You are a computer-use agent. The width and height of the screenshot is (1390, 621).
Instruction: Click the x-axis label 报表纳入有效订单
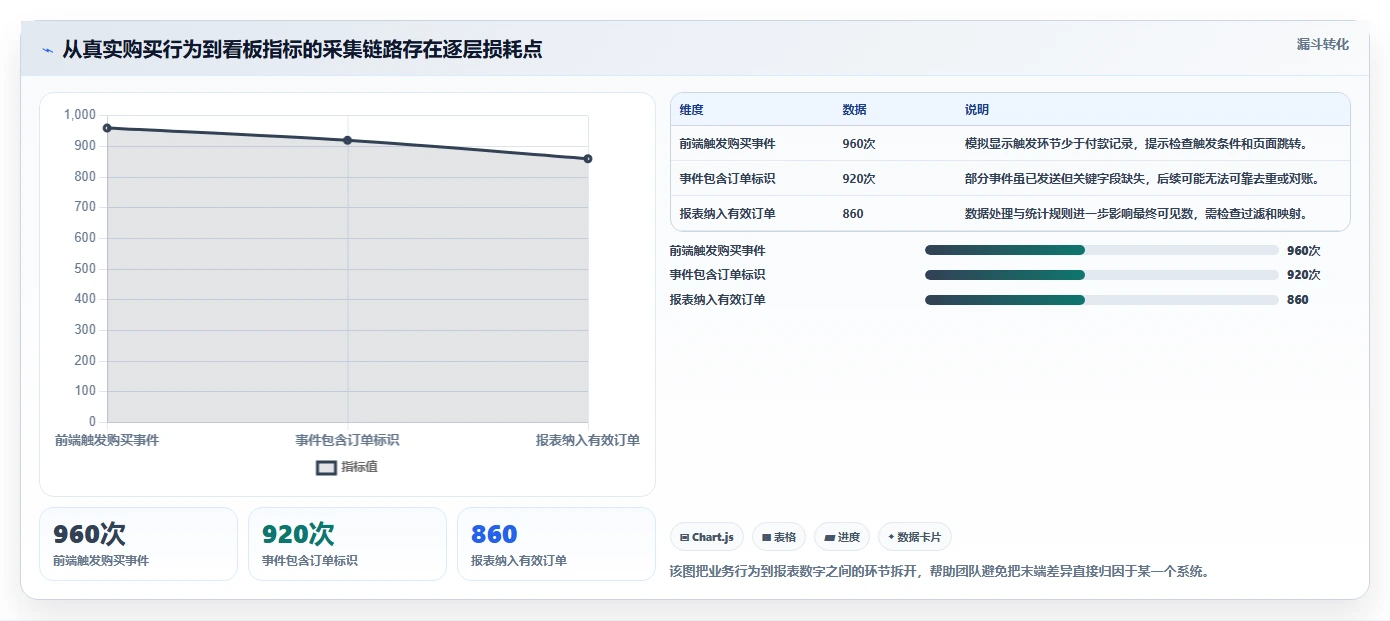[x=588, y=440]
